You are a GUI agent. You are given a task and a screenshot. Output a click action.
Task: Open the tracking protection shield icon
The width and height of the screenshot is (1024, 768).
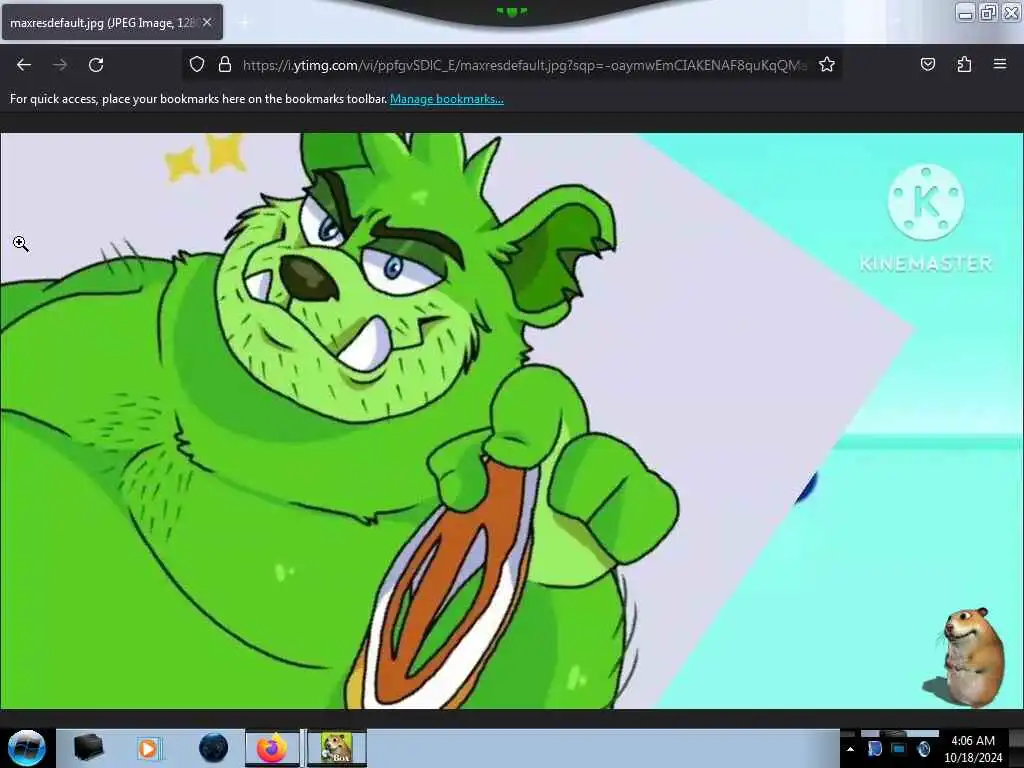(197, 64)
